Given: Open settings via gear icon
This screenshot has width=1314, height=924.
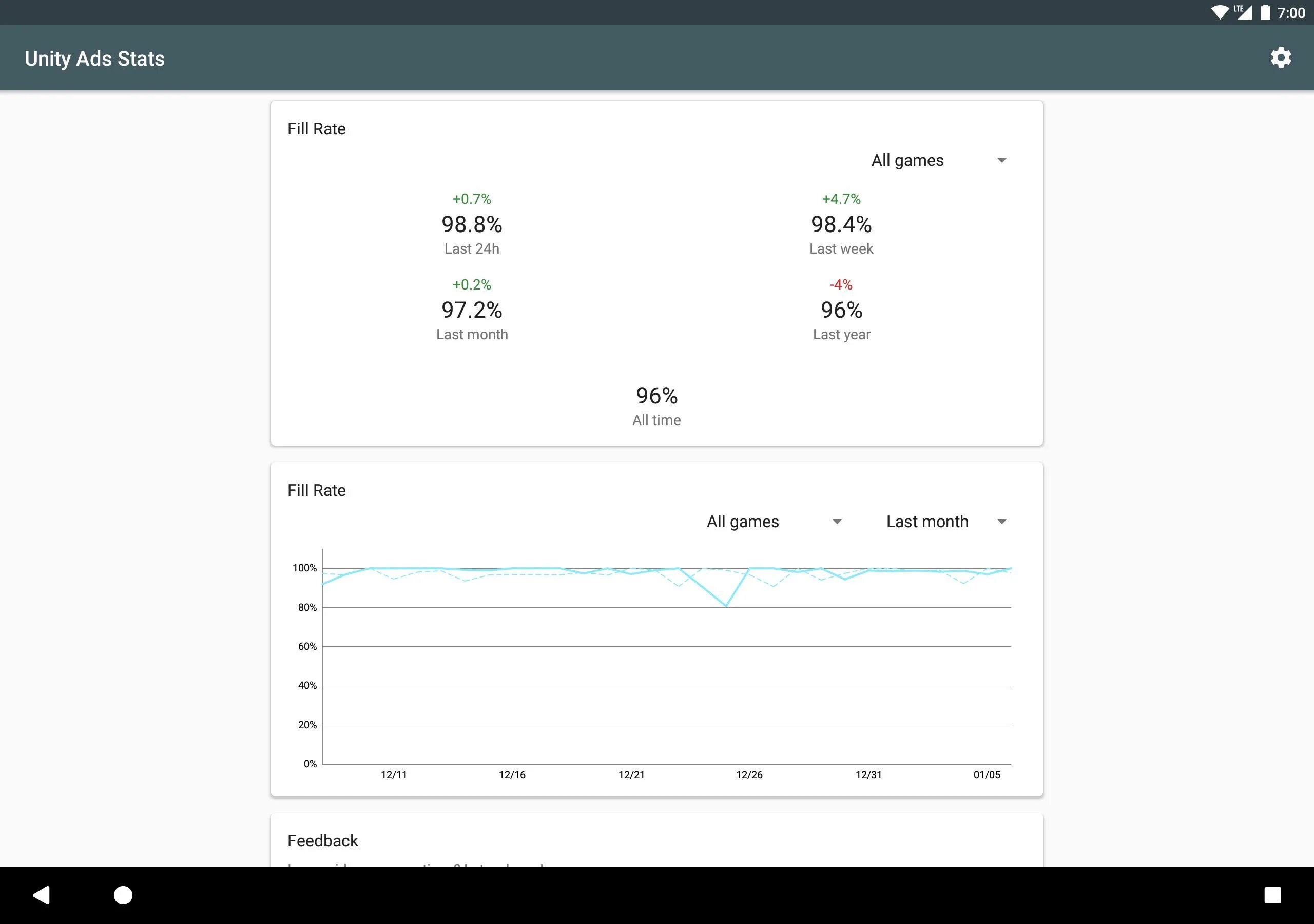Looking at the screenshot, I should click(x=1280, y=58).
